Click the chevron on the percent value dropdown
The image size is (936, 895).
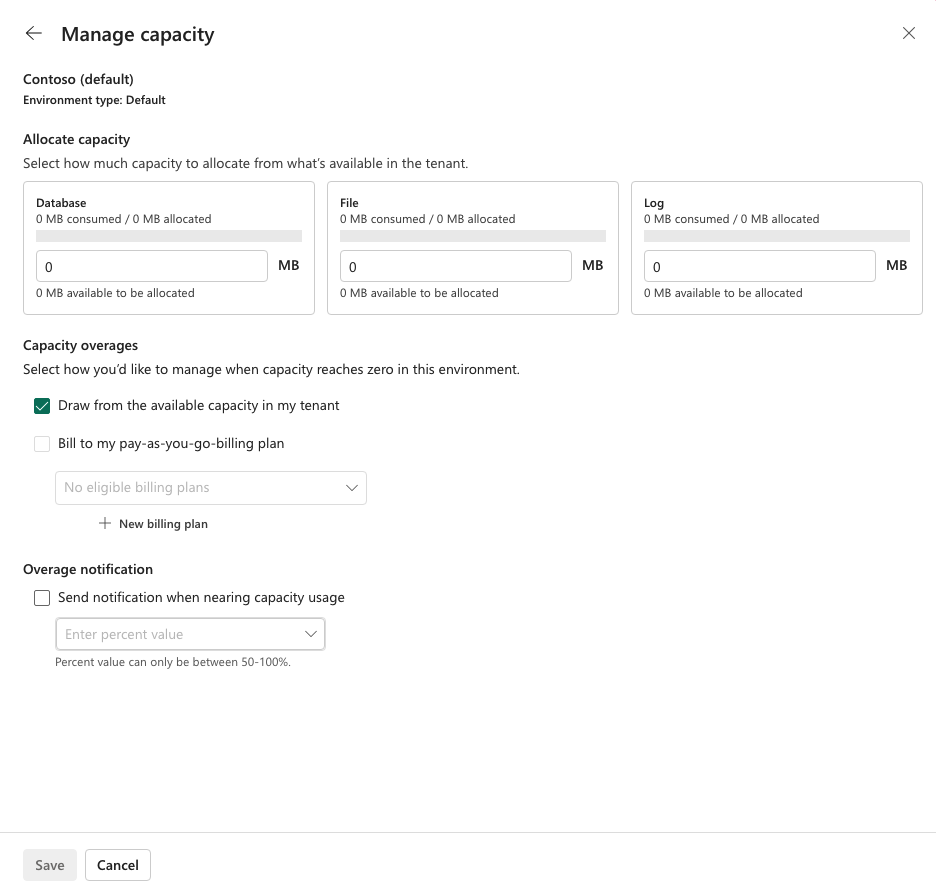311,634
